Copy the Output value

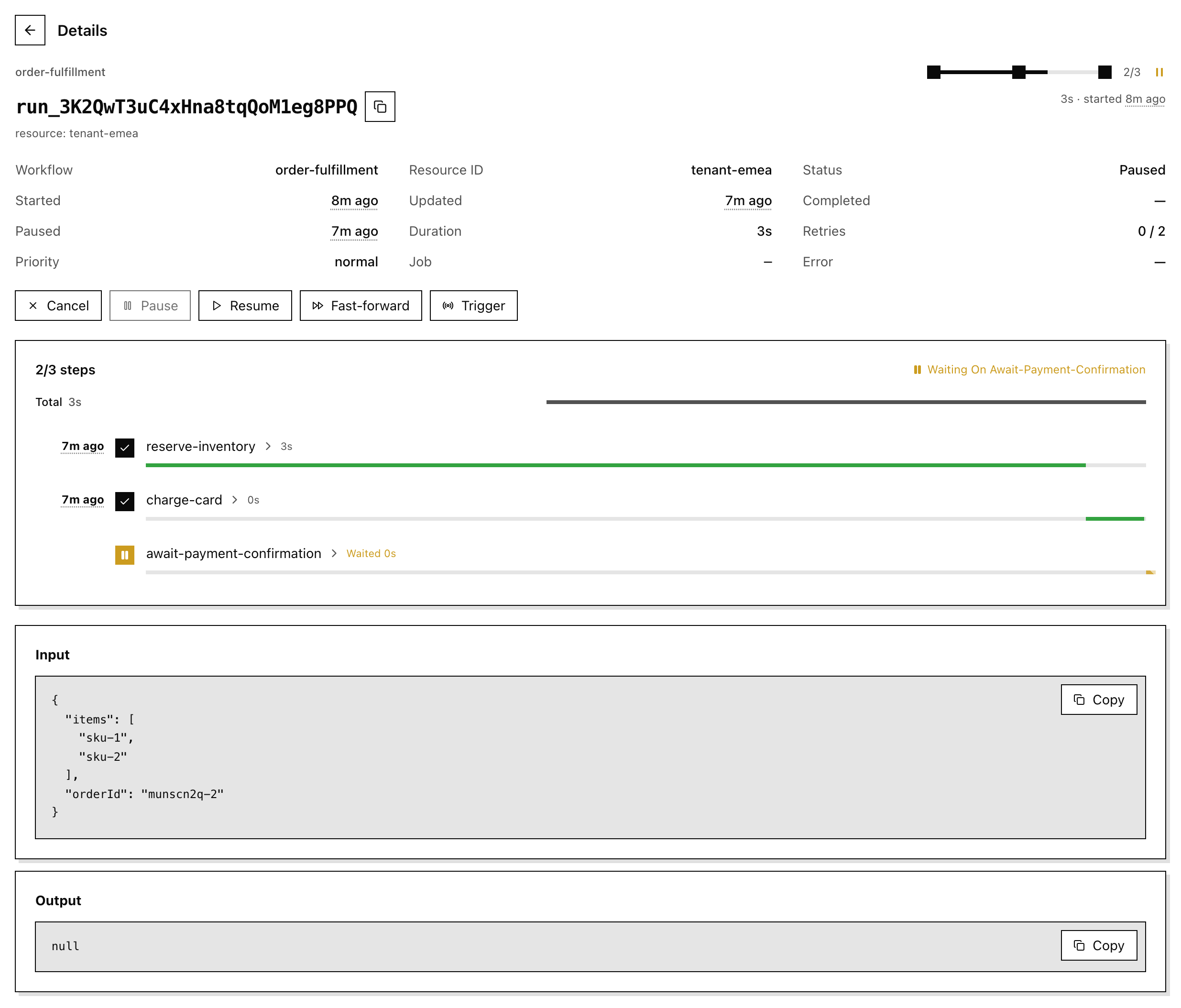click(1099, 945)
